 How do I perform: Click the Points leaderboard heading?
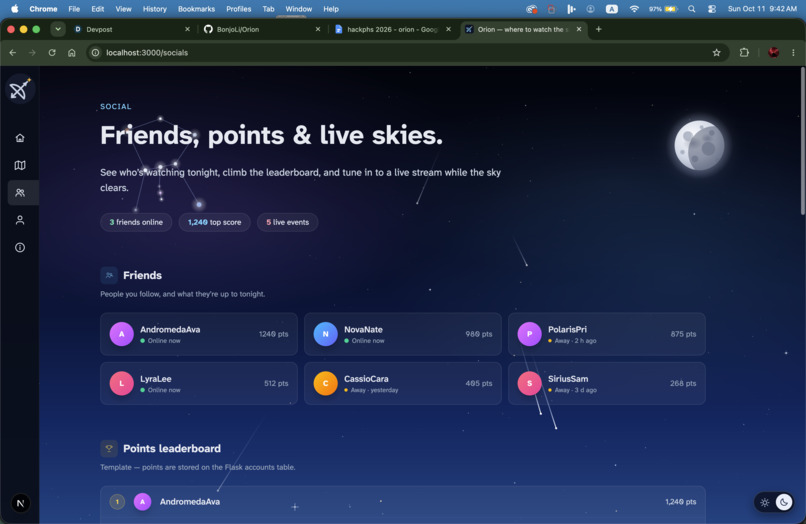tap(172, 448)
